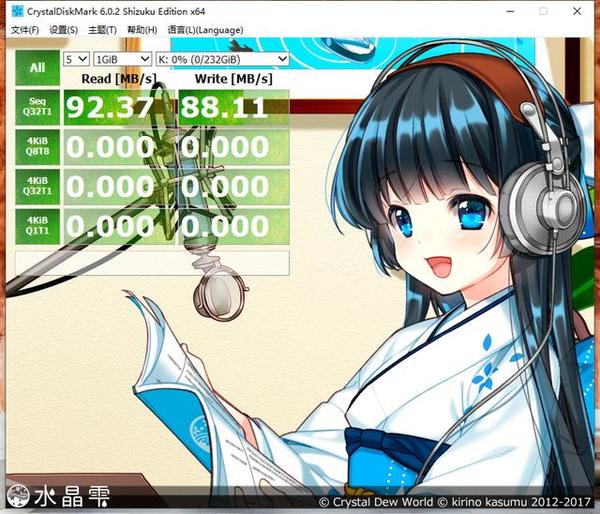The height and width of the screenshot is (514, 600).
Task: Open the test size dropdown showing 1GiB
Action: pyautogui.click(x=123, y=59)
